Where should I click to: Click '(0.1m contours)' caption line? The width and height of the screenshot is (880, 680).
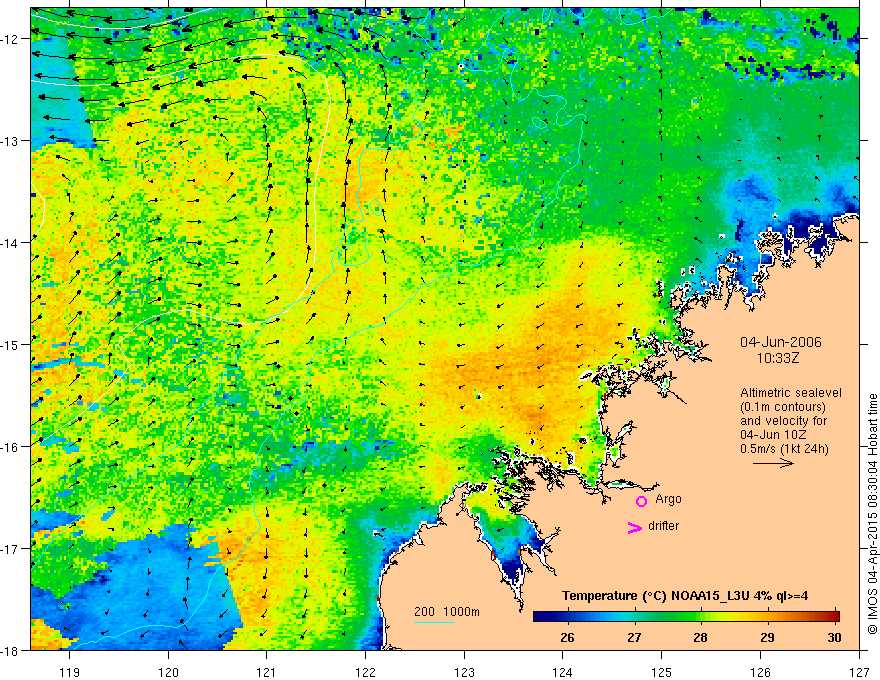783,407
